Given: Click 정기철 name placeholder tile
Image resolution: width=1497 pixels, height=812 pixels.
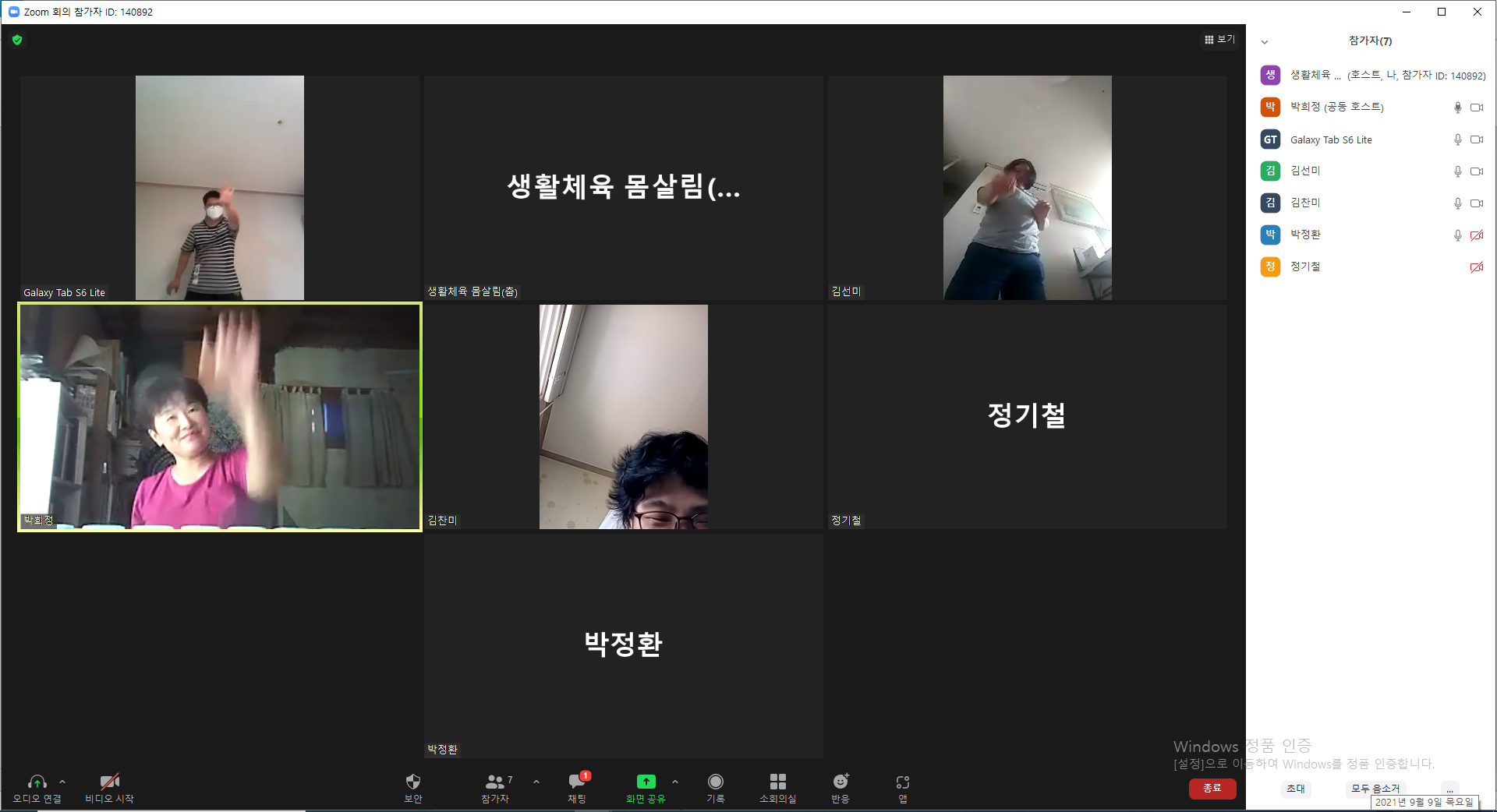Looking at the screenshot, I should coord(1028,417).
